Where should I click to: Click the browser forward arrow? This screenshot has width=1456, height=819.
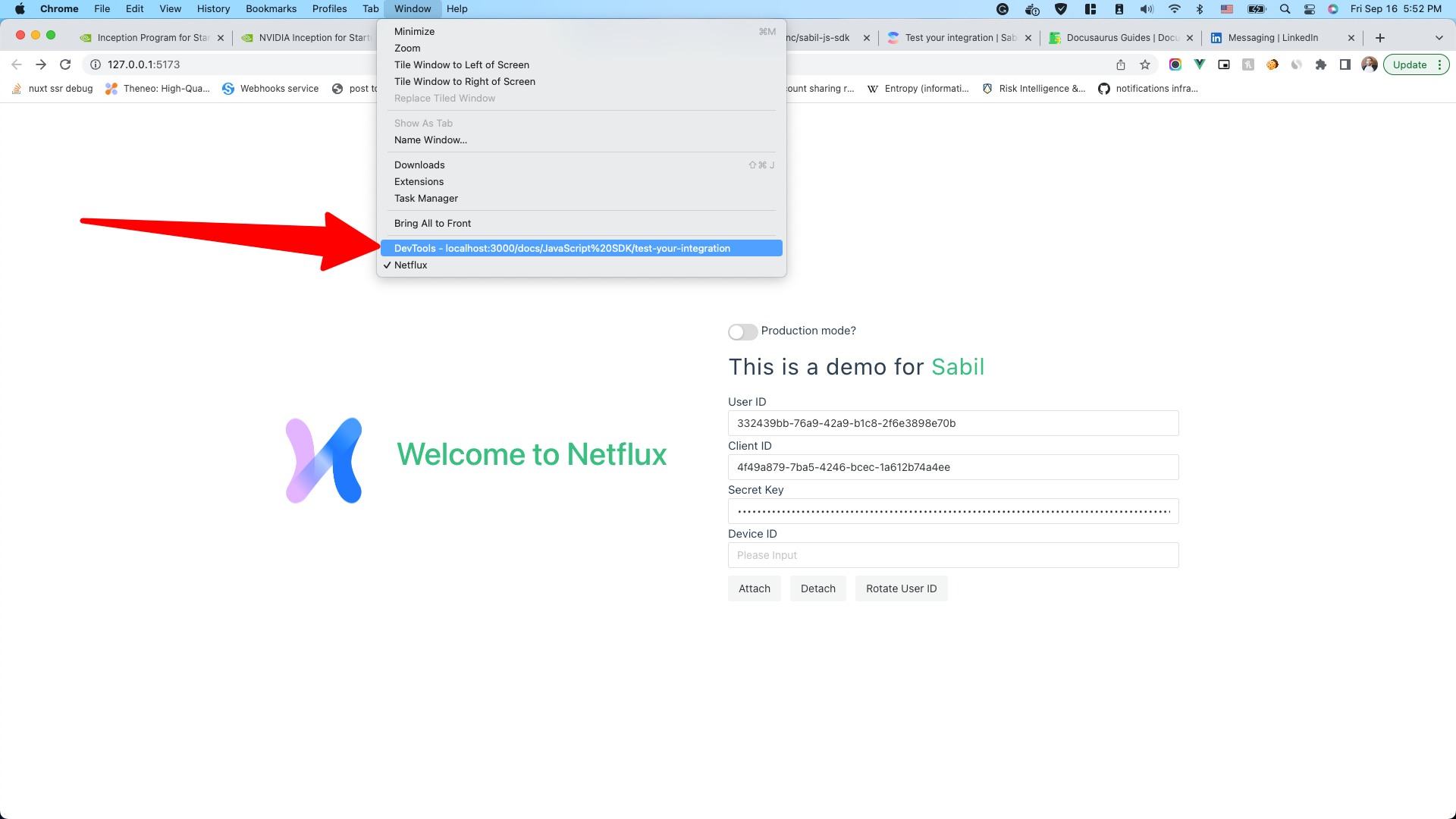[x=41, y=64]
